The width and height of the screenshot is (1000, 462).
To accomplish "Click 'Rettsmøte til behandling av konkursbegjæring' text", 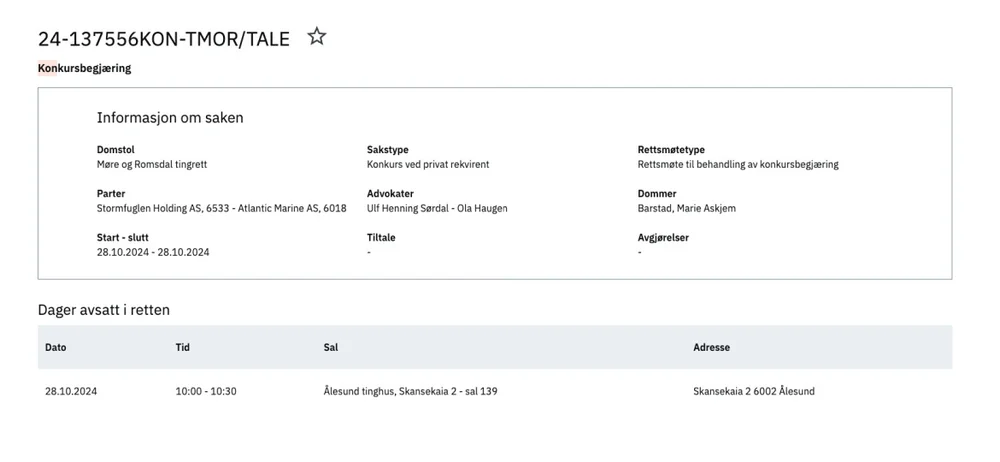I will pyautogui.click(x=737, y=164).
